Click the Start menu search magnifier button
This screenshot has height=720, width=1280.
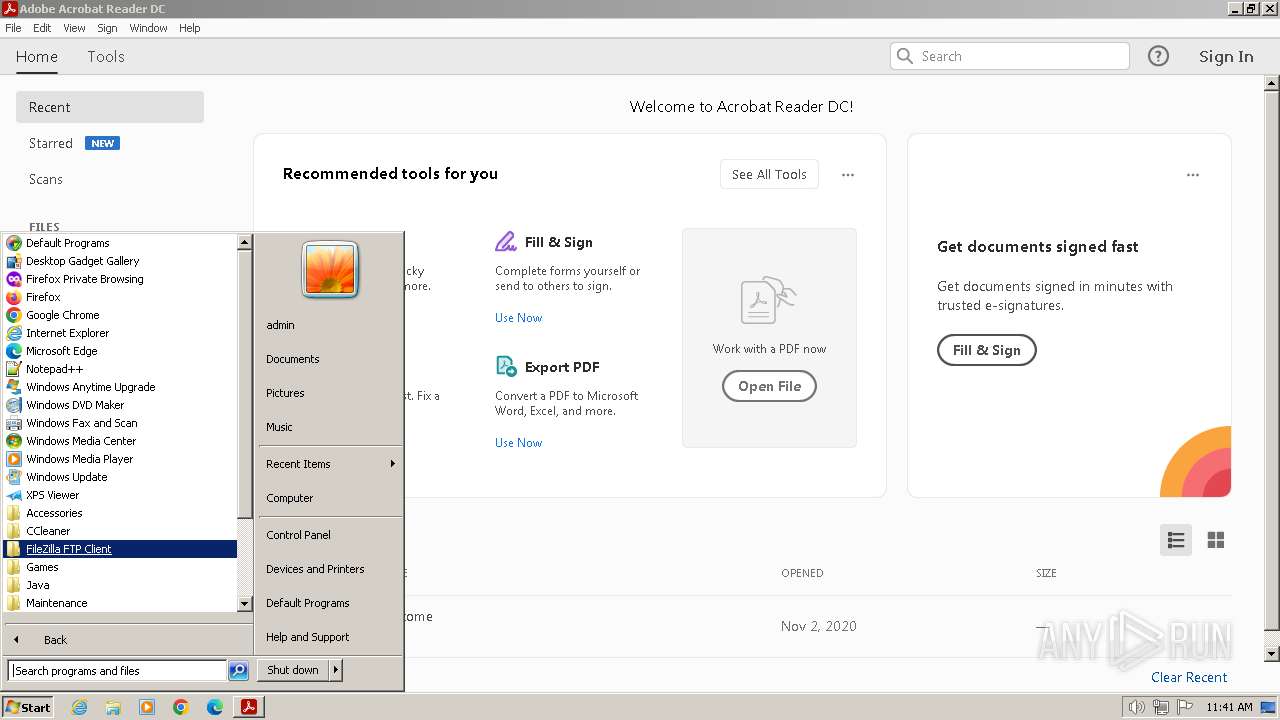coord(238,671)
